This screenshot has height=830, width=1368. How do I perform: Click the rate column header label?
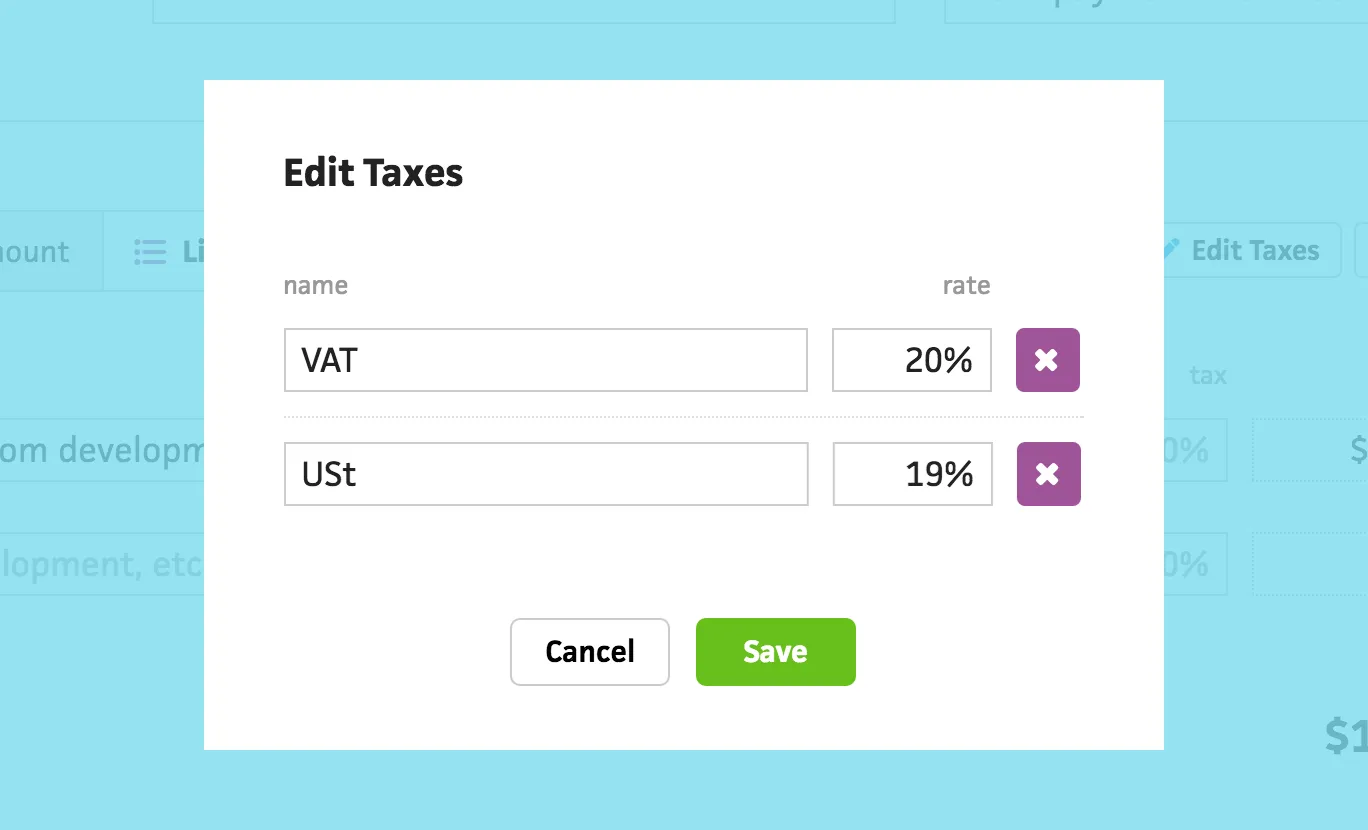(966, 285)
